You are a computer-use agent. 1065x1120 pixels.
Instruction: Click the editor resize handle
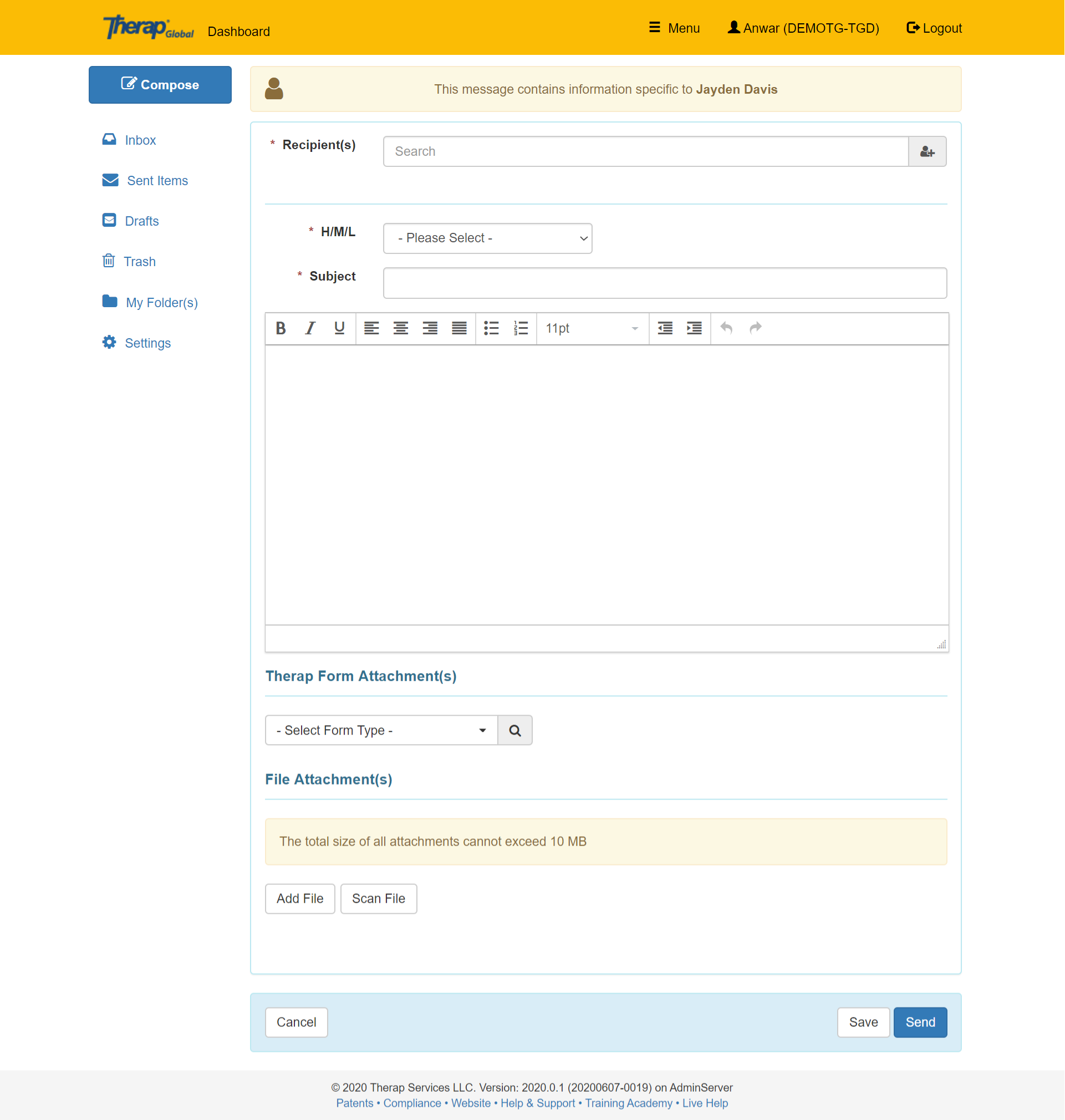click(942, 644)
